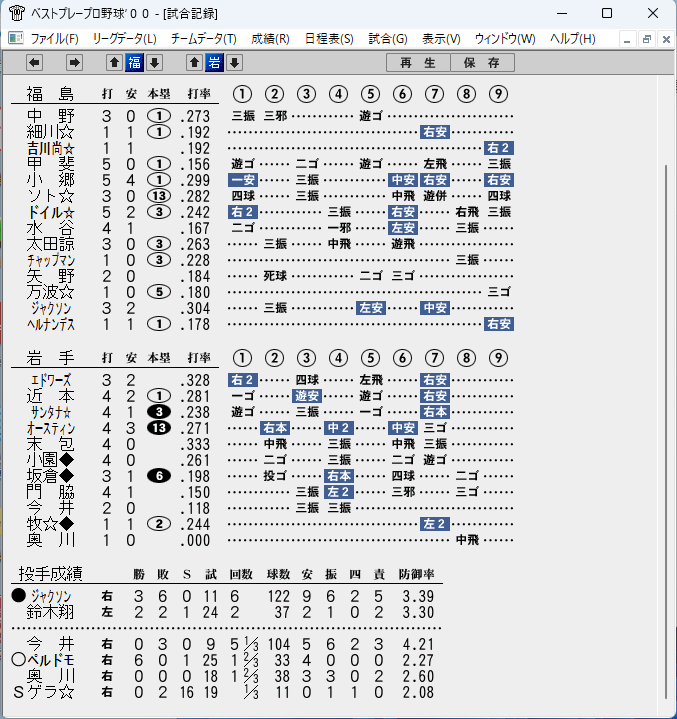Click the 保存 save button
This screenshot has height=719, width=677.
click(x=482, y=62)
